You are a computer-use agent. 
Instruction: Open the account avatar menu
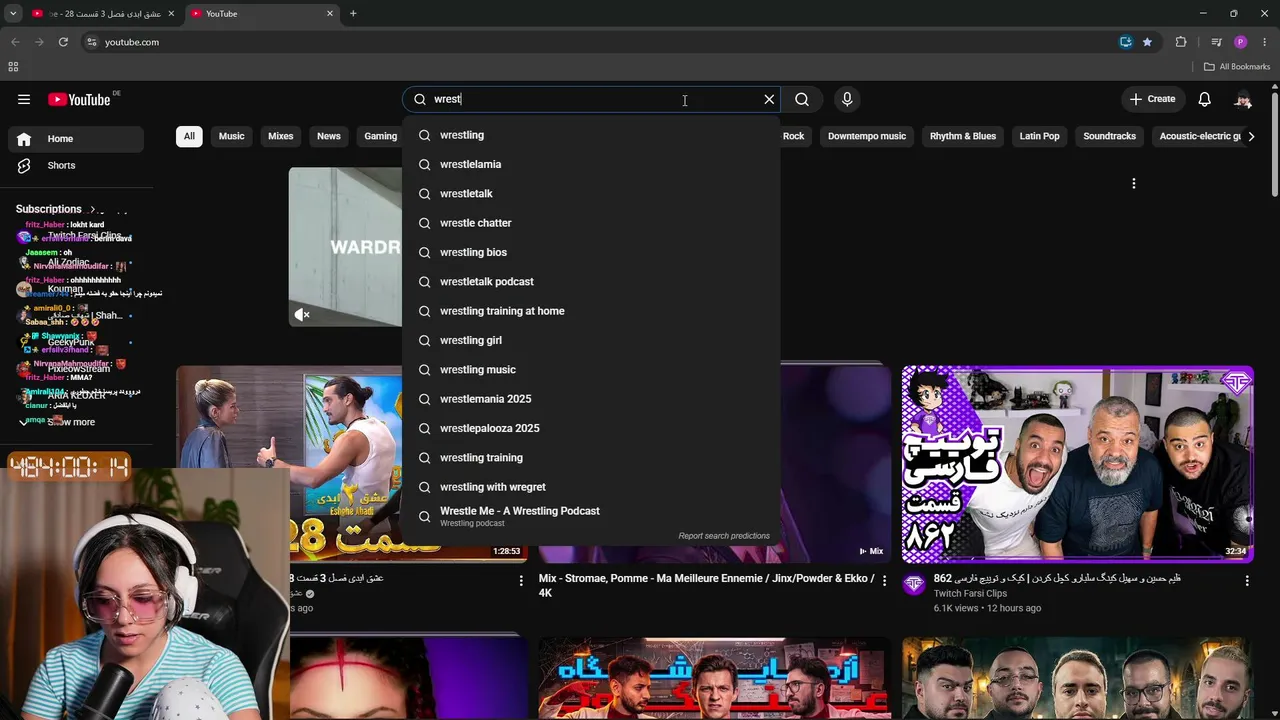click(1243, 99)
